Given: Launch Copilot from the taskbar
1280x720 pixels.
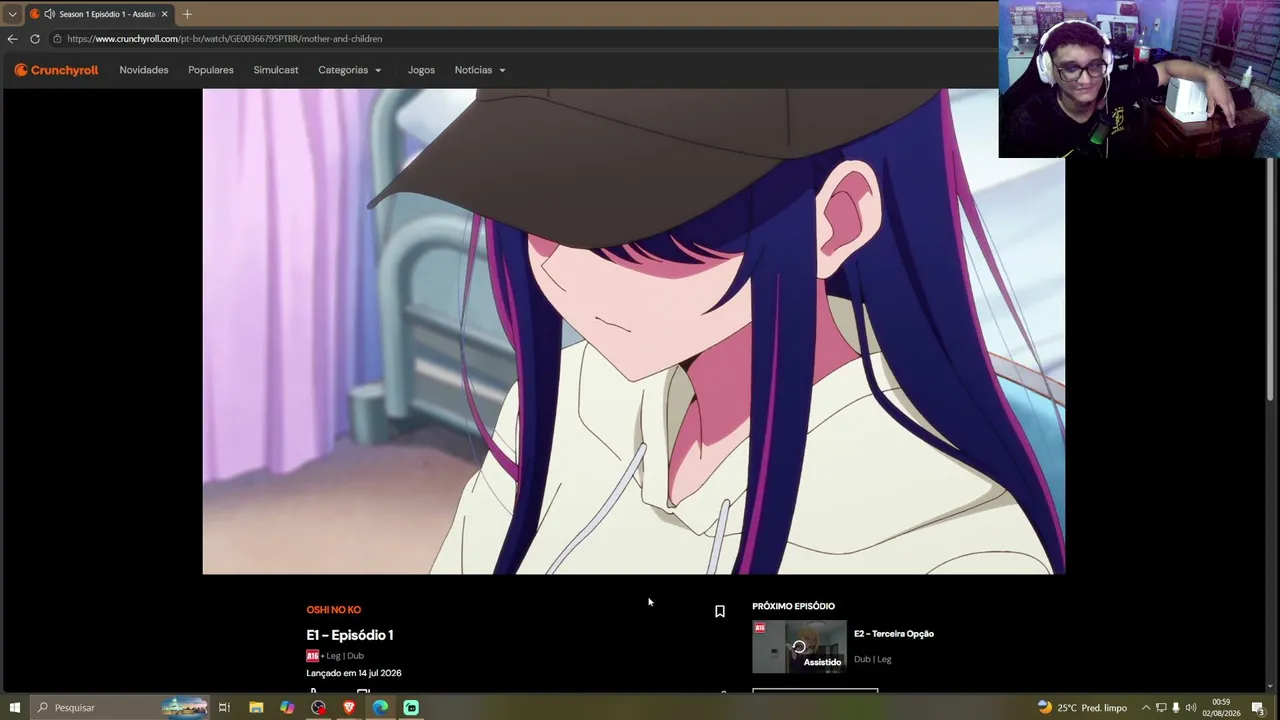Looking at the screenshot, I should pos(287,708).
